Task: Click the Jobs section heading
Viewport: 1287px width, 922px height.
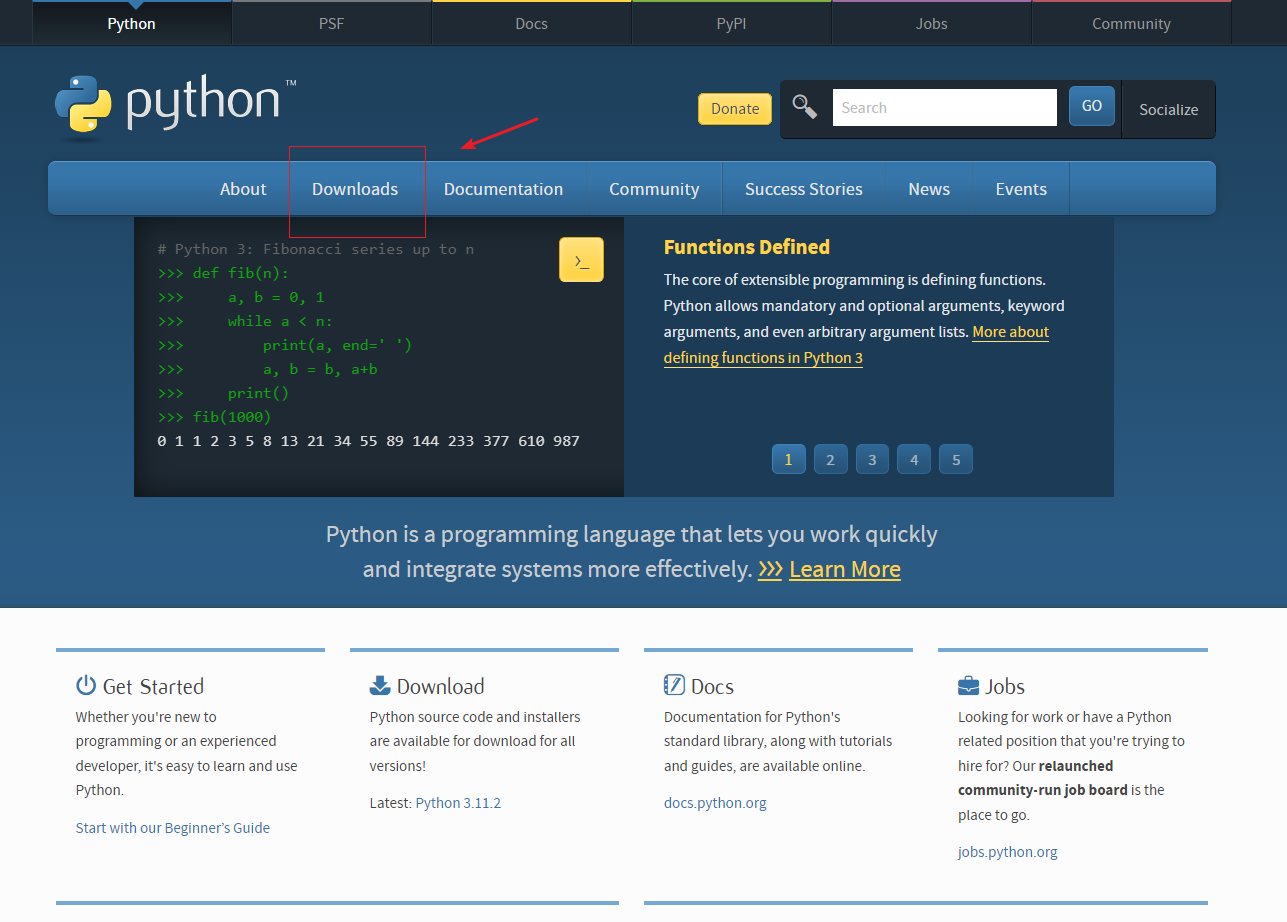Action: [x=1005, y=686]
